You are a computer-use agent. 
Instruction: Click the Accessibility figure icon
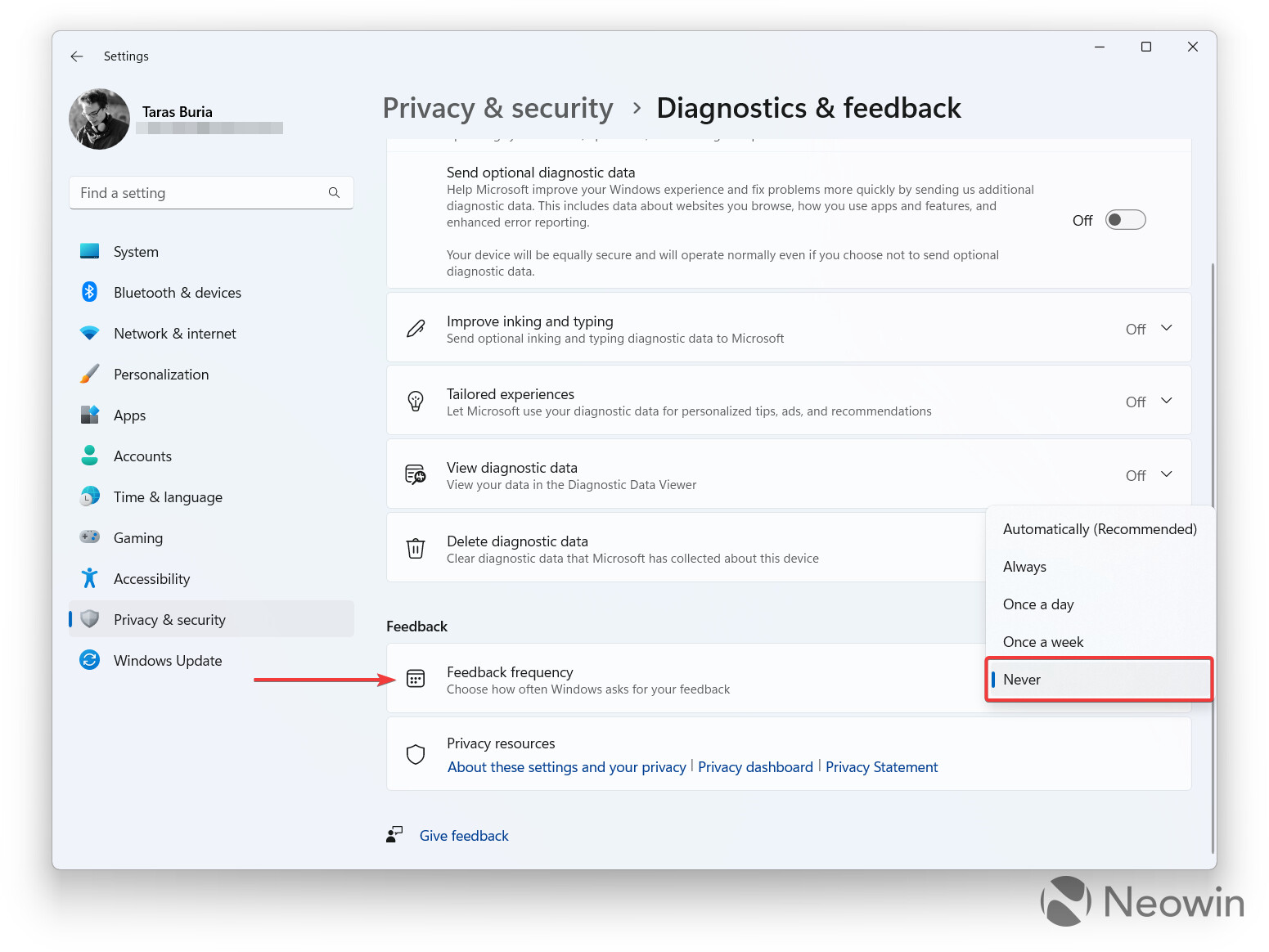click(x=90, y=578)
